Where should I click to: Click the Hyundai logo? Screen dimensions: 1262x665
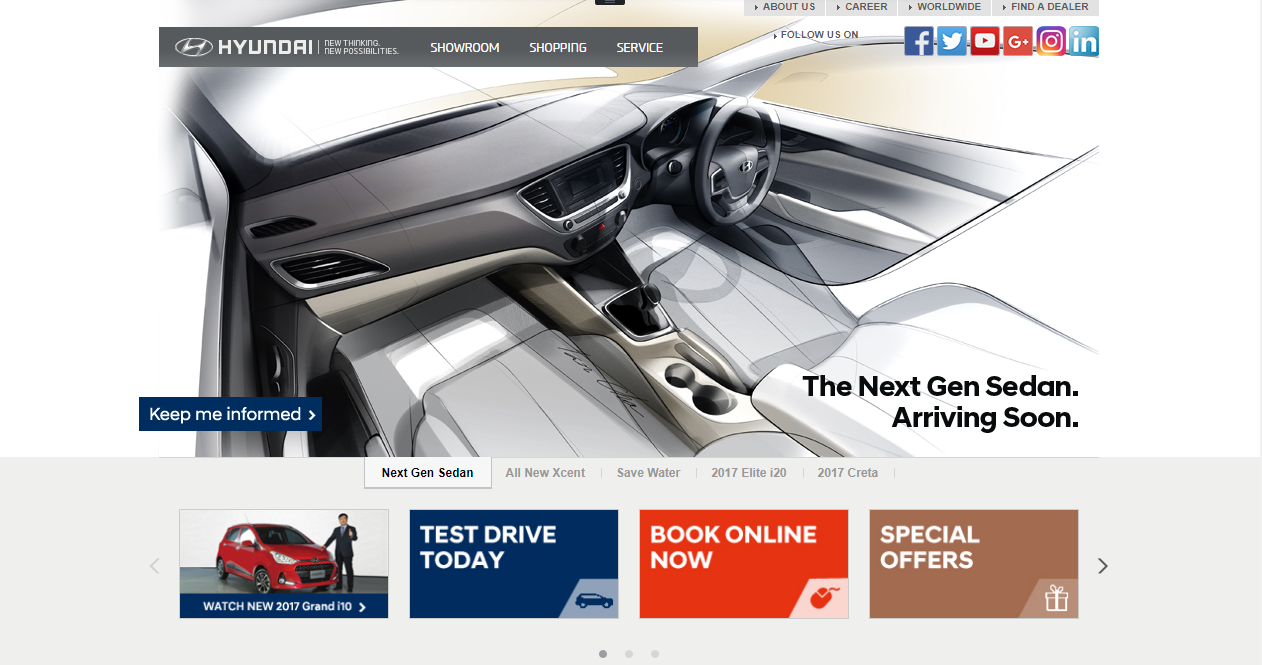pyautogui.click(x=244, y=47)
